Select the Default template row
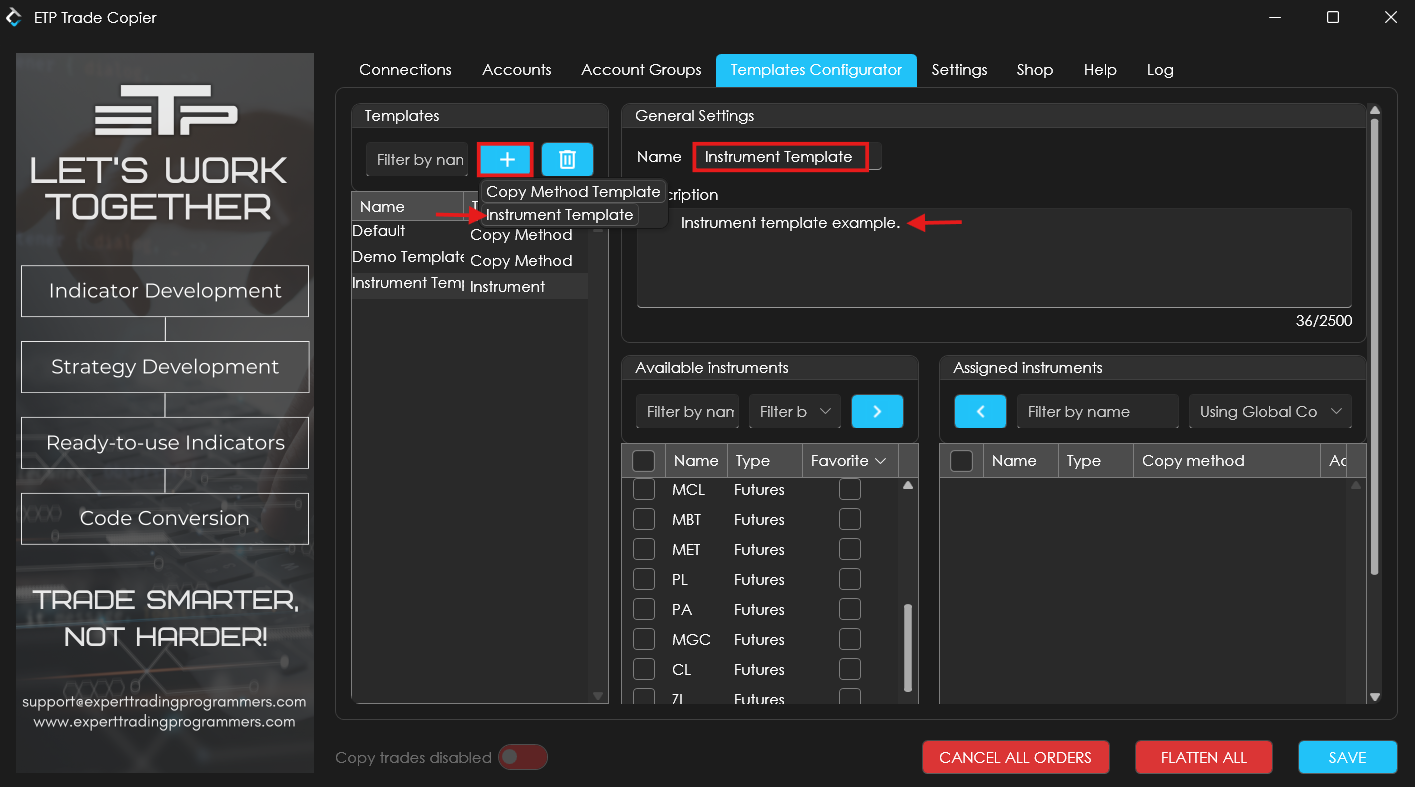This screenshot has height=787, width=1415. coord(469,231)
